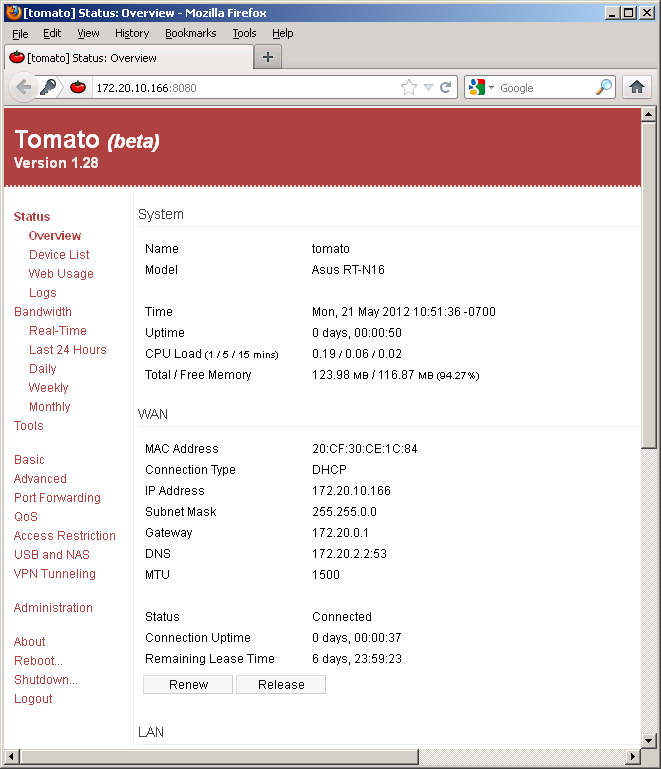Open the Device List page
This screenshot has height=769, width=661.
click(x=59, y=255)
